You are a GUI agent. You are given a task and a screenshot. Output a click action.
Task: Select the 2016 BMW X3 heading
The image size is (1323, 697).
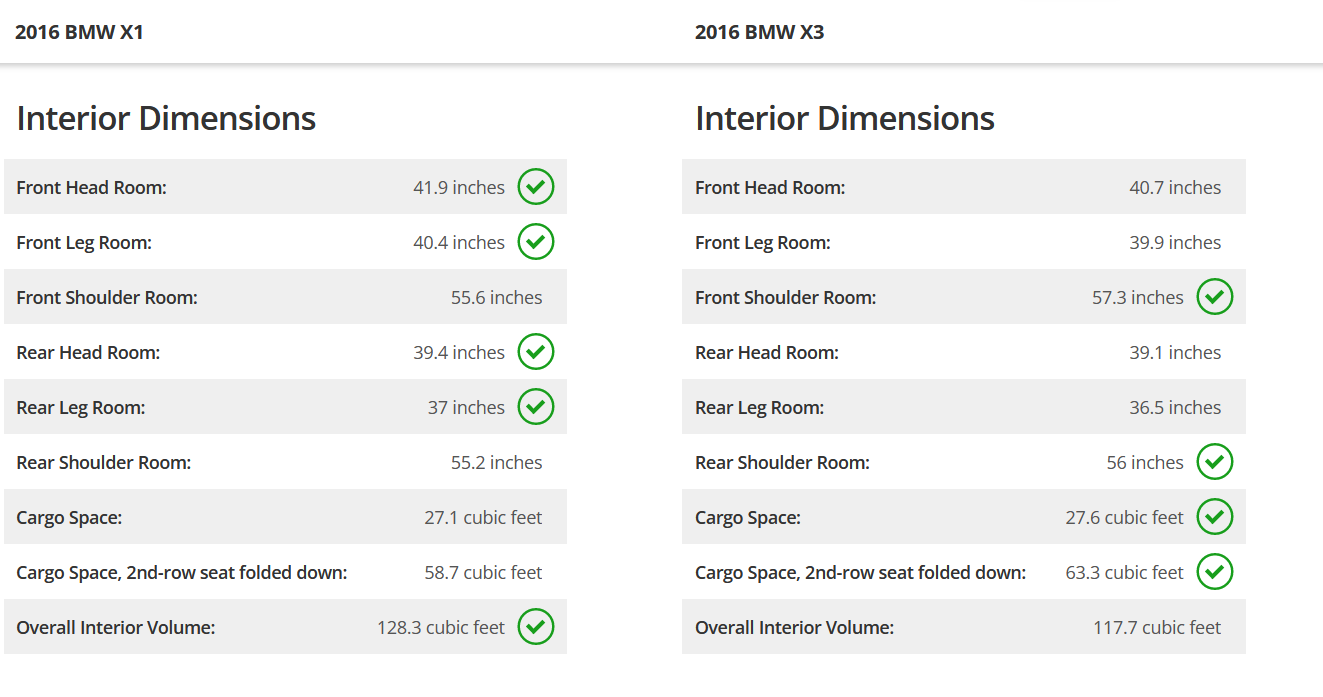(759, 32)
